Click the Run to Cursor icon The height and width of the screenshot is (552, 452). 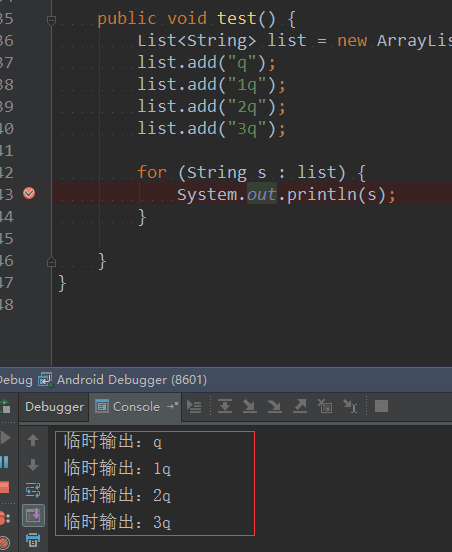click(x=350, y=406)
